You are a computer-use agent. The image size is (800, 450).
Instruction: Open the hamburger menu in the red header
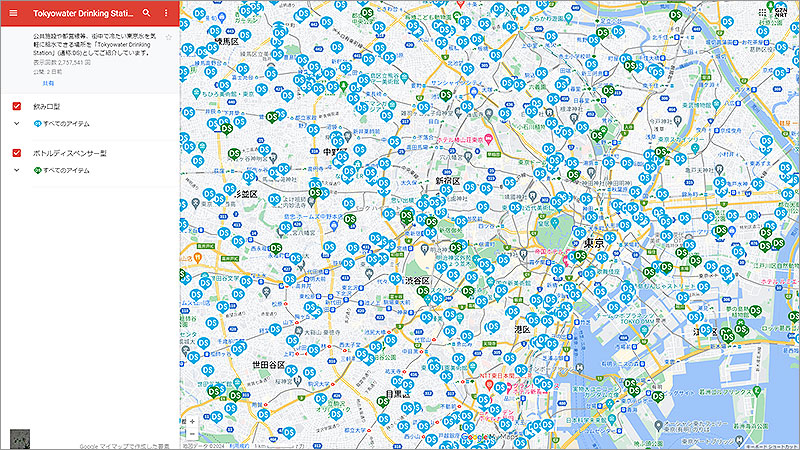13,14
